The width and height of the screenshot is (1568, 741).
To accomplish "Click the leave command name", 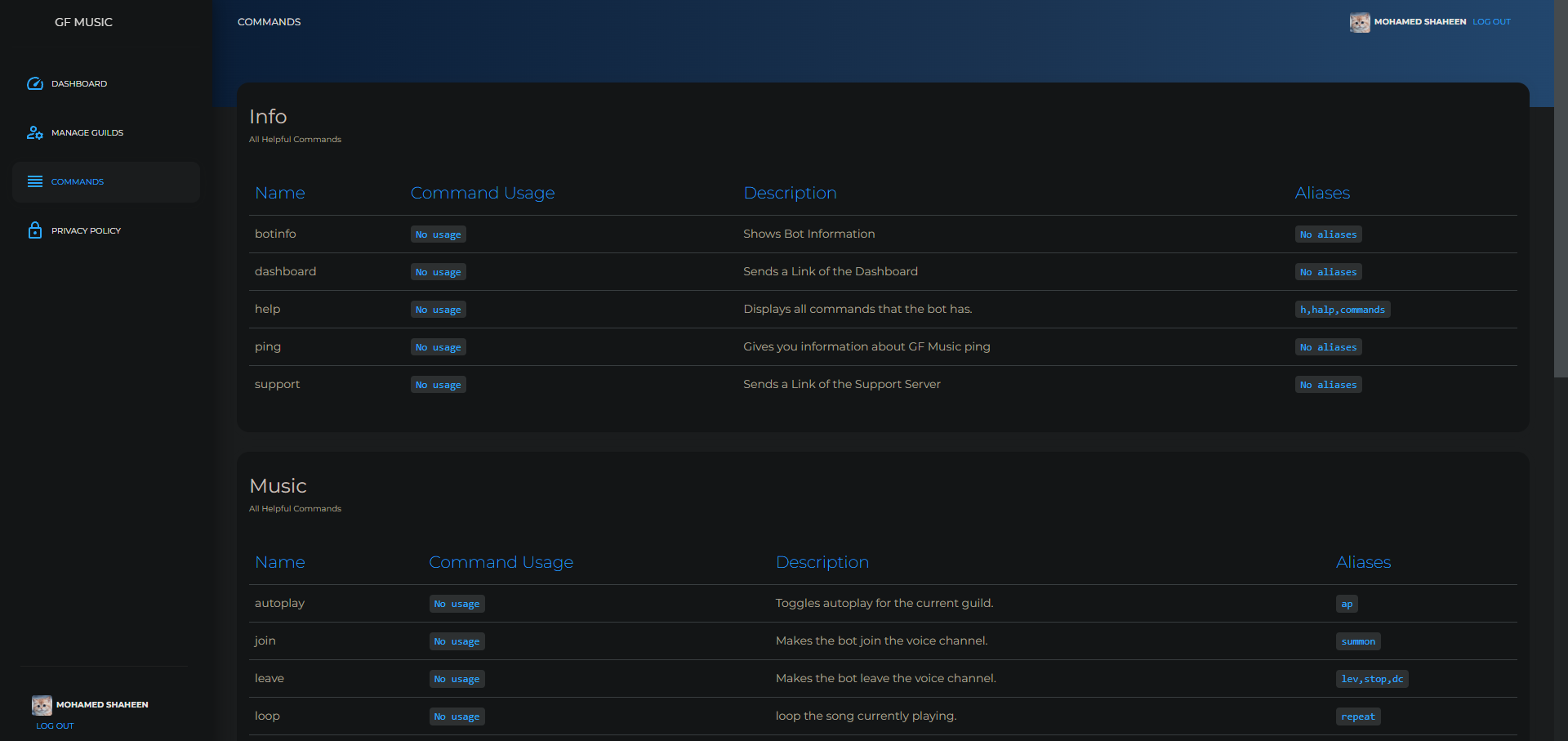I will pos(269,678).
